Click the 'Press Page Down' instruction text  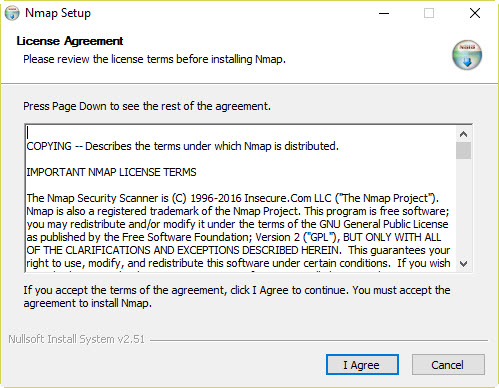coord(147,106)
